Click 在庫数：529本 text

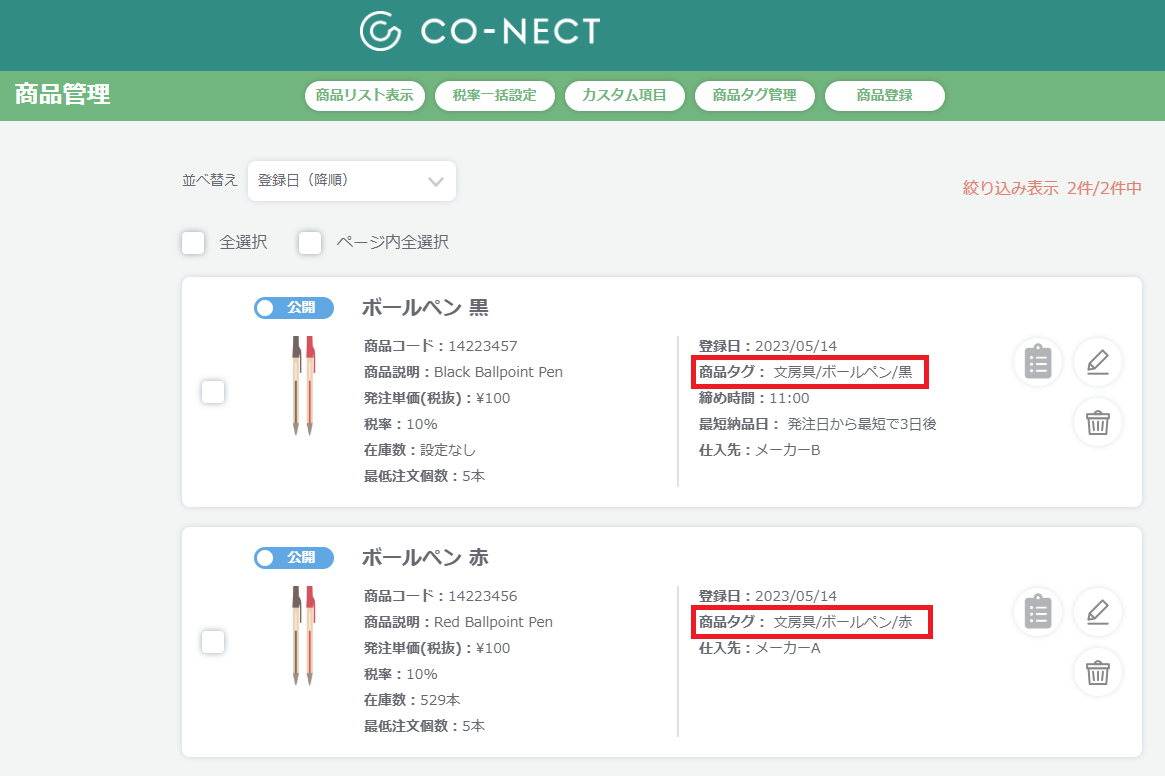tap(412, 700)
